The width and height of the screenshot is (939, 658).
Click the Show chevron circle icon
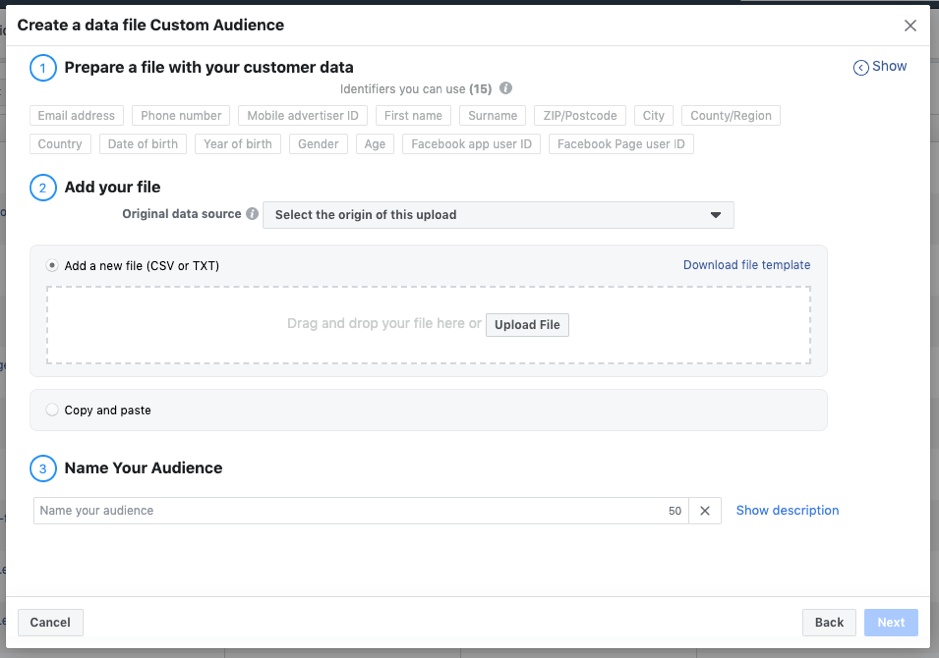click(860, 68)
